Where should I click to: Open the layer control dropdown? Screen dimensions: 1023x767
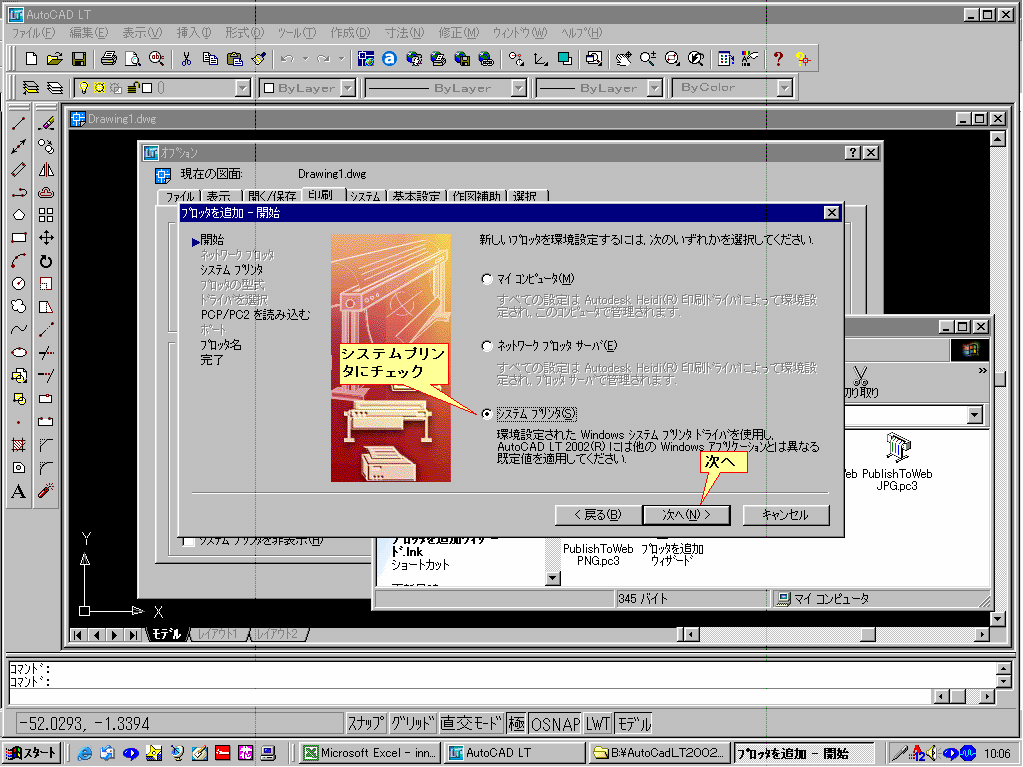(x=243, y=88)
